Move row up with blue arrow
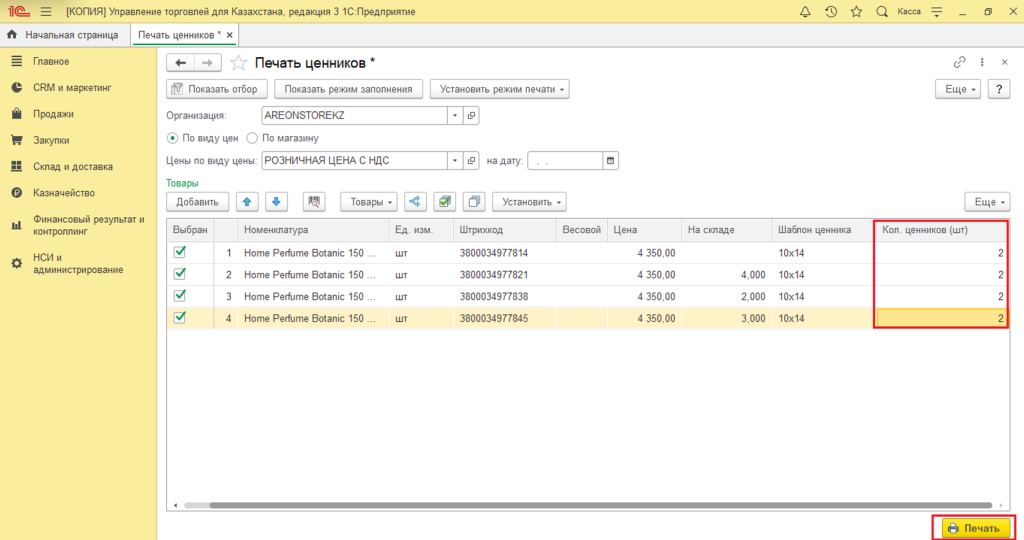This screenshot has width=1024, height=540. 247,202
